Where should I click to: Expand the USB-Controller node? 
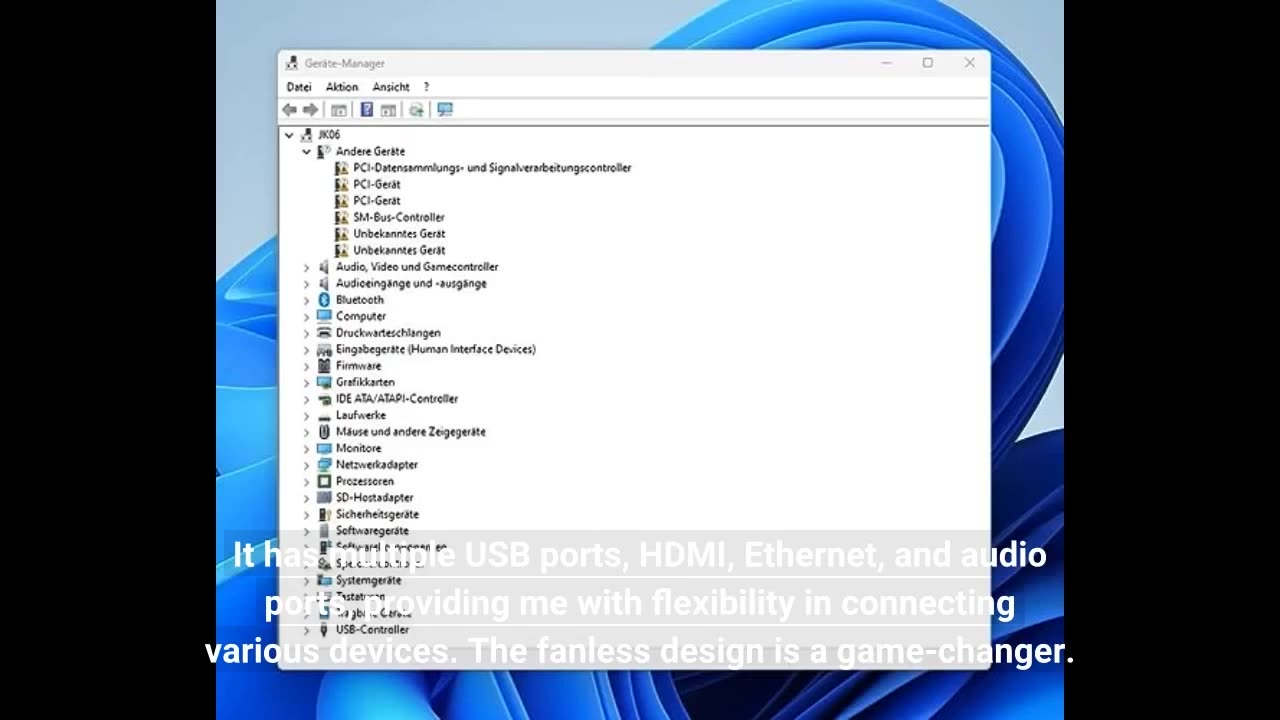pyautogui.click(x=307, y=630)
